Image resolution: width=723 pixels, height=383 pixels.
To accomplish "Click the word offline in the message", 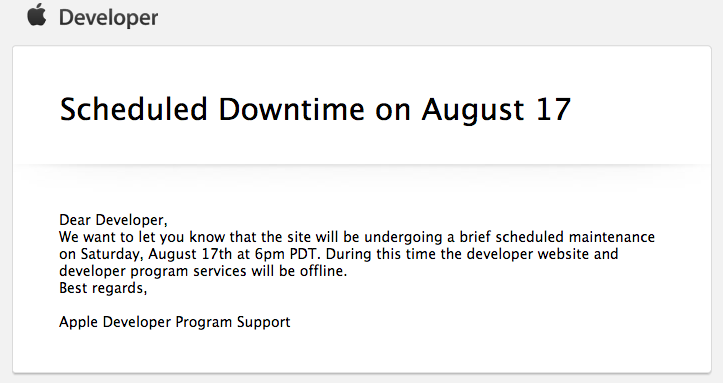I will tap(322, 271).
